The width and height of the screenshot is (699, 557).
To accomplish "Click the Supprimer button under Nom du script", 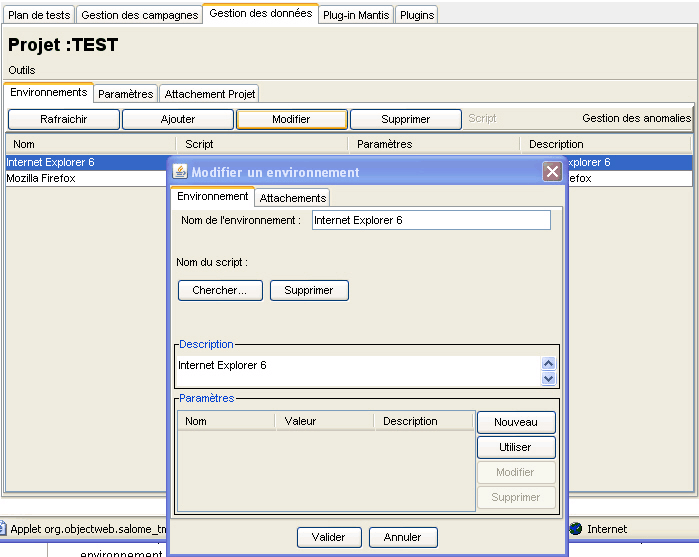I will tap(309, 290).
